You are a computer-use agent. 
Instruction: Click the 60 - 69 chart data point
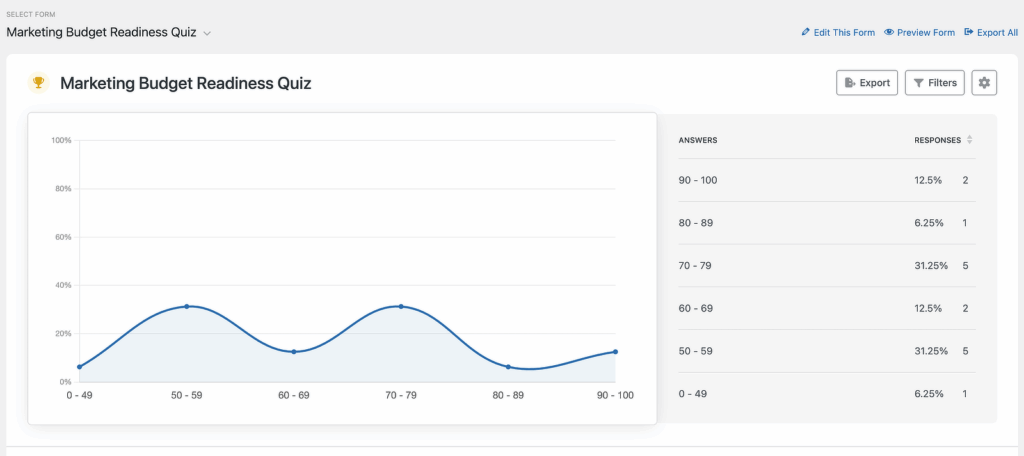click(294, 352)
